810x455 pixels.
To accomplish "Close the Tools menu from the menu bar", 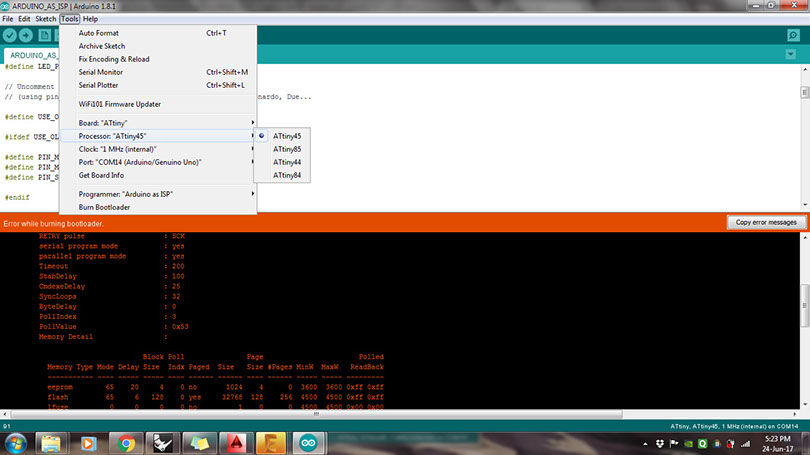I will point(69,19).
